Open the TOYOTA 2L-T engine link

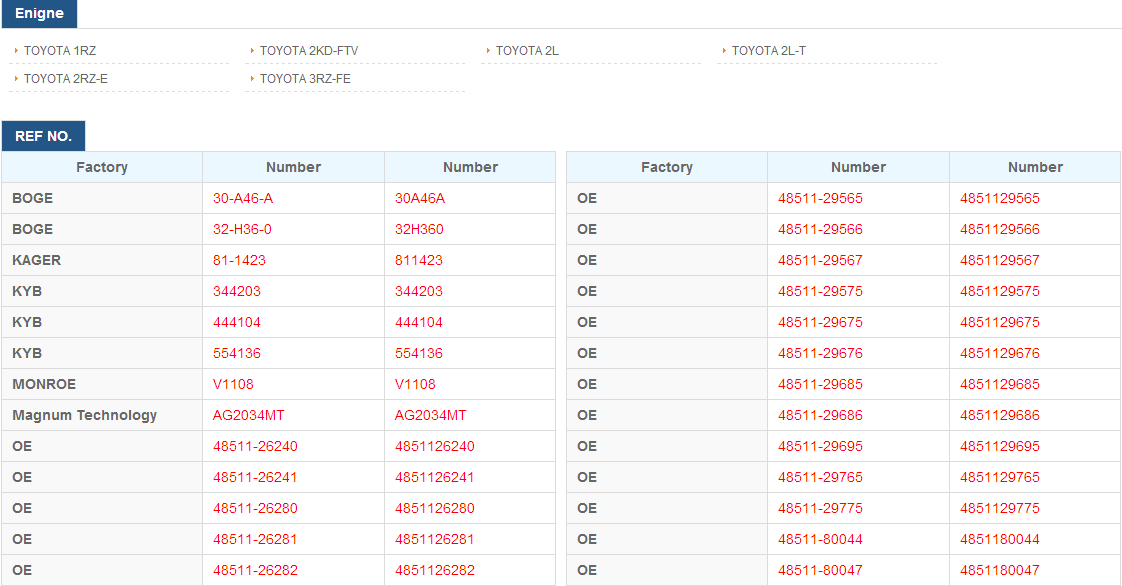[x=769, y=51]
